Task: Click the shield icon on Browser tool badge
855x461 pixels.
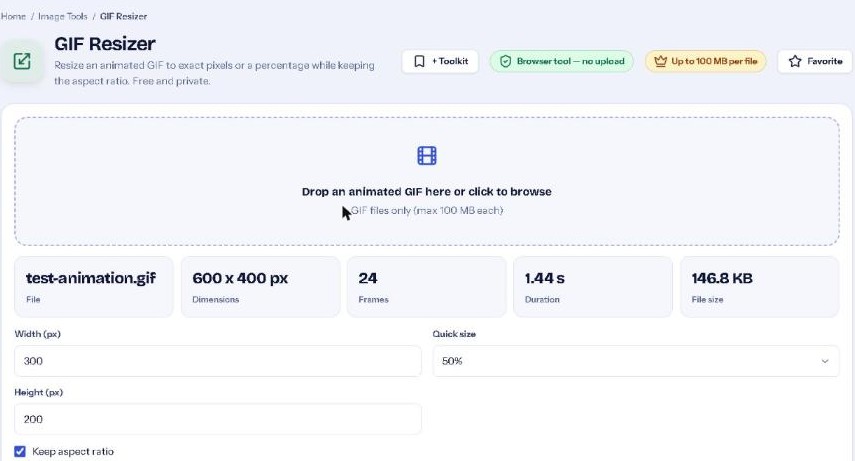Action: point(505,61)
